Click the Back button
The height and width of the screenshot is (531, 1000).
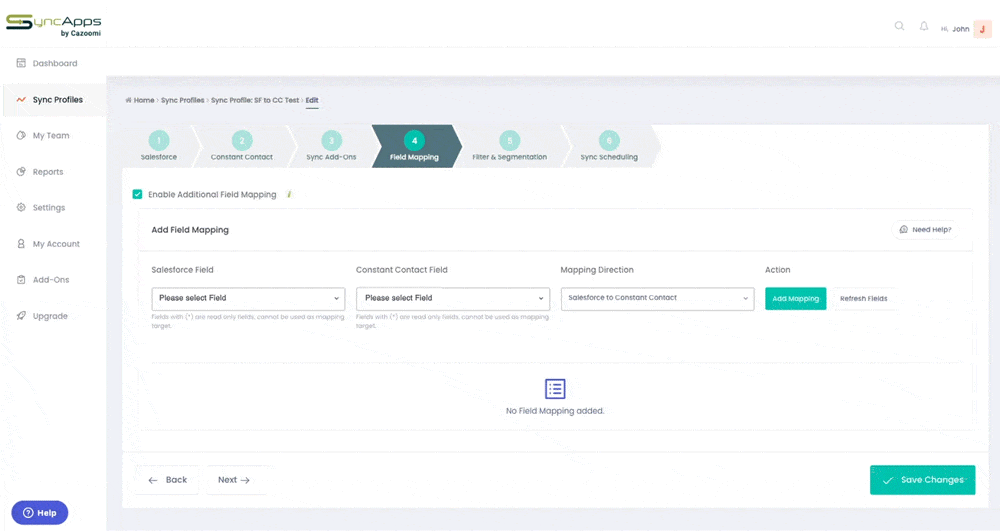tap(168, 480)
